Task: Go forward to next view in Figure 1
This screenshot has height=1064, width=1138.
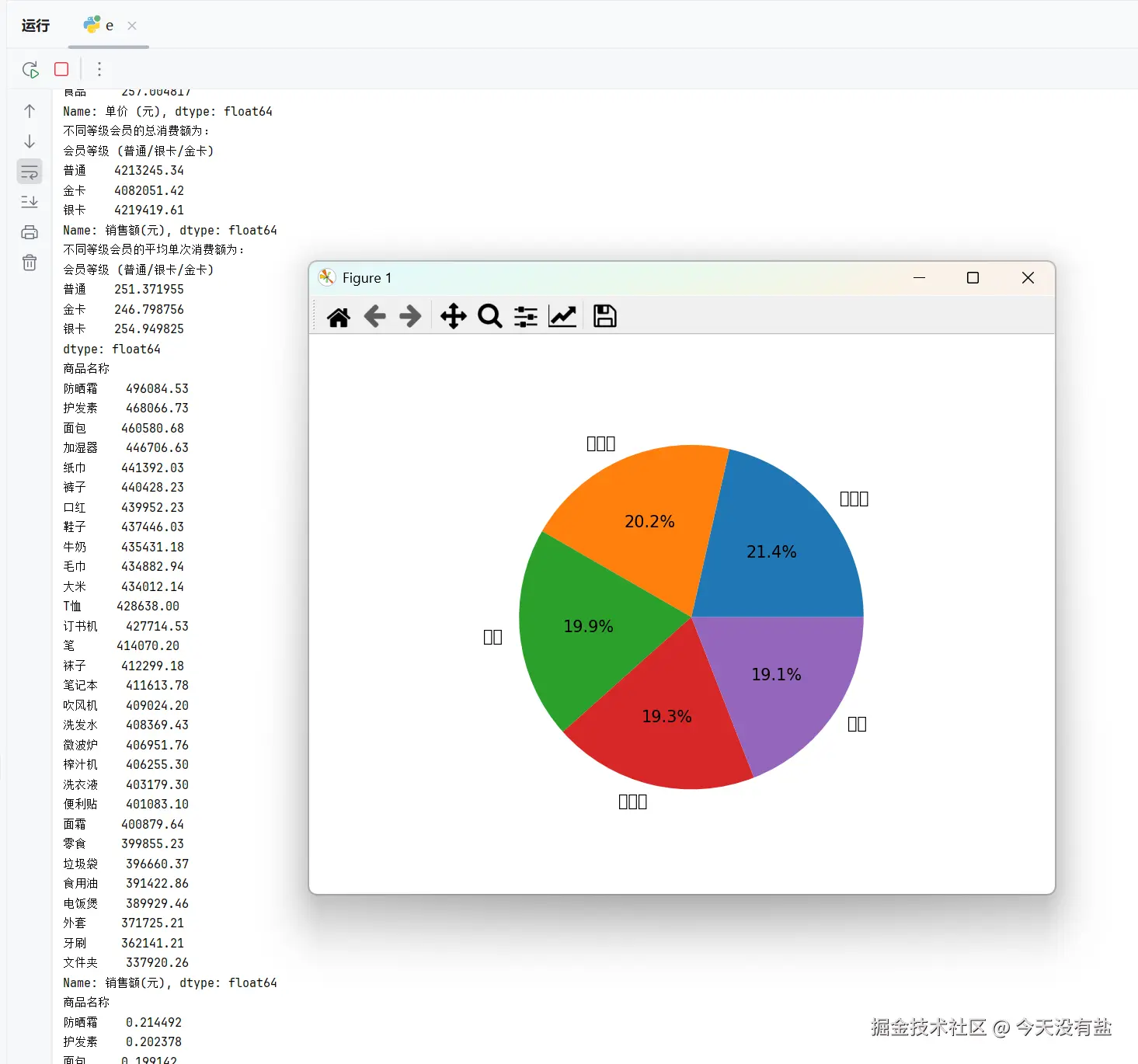Action: [x=410, y=317]
